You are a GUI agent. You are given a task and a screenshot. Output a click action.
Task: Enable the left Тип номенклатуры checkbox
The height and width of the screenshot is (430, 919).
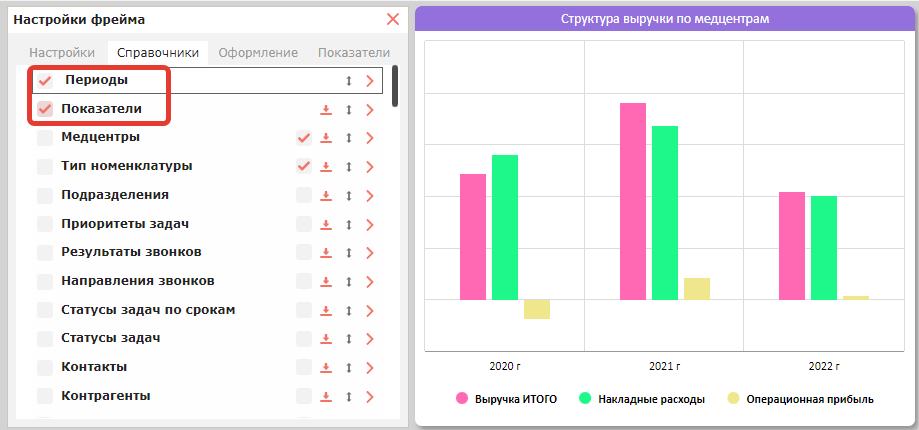[45, 167]
